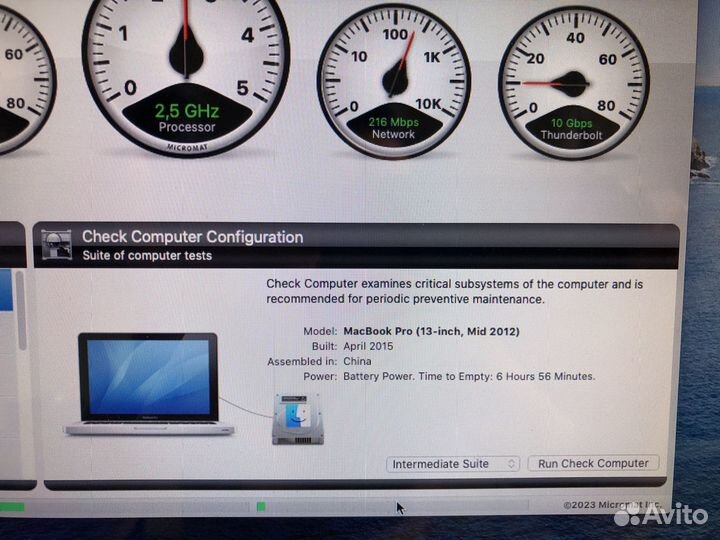Click the Thunderbolt gauge showing 10 Gbps
The image size is (720, 540).
[574, 83]
